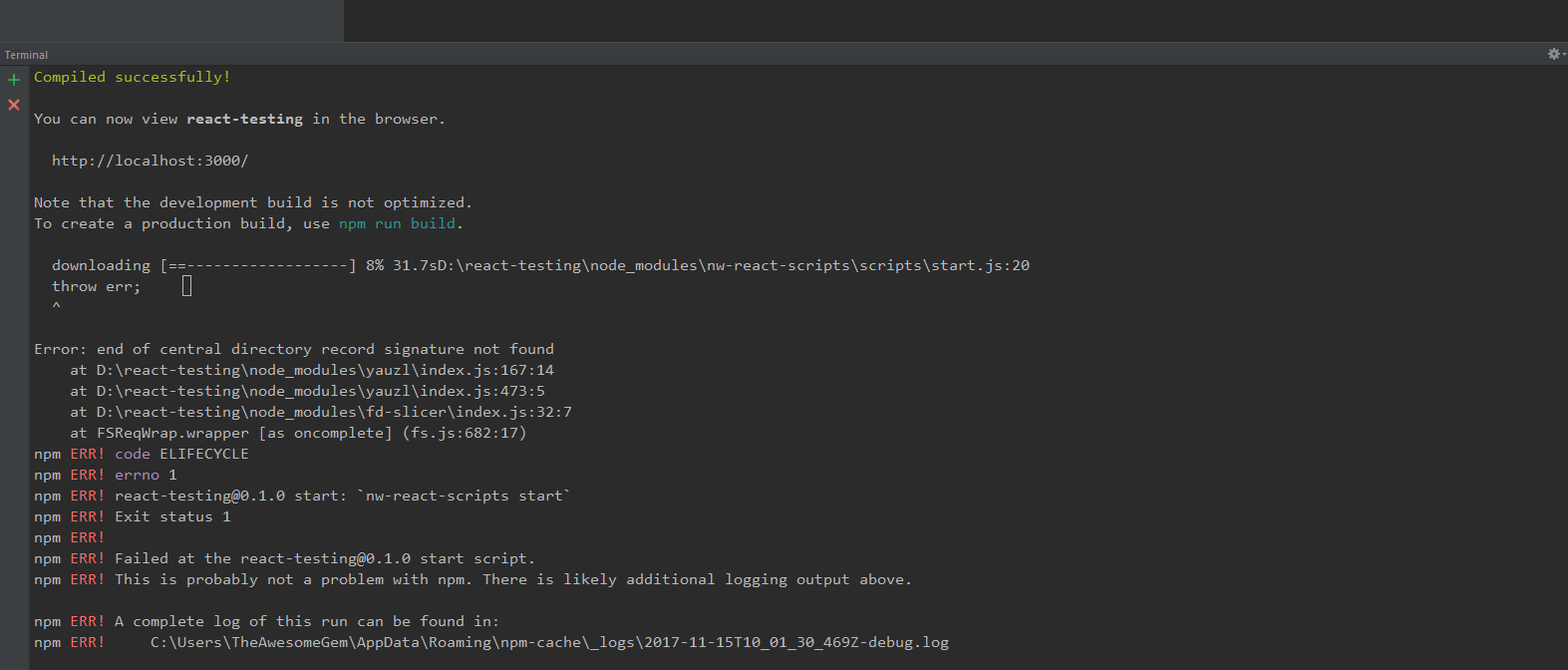The height and width of the screenshot is (670, 1568).
Task: Open the yauzl index.js:473:5 stack trace path
Action: coord(321,391)
